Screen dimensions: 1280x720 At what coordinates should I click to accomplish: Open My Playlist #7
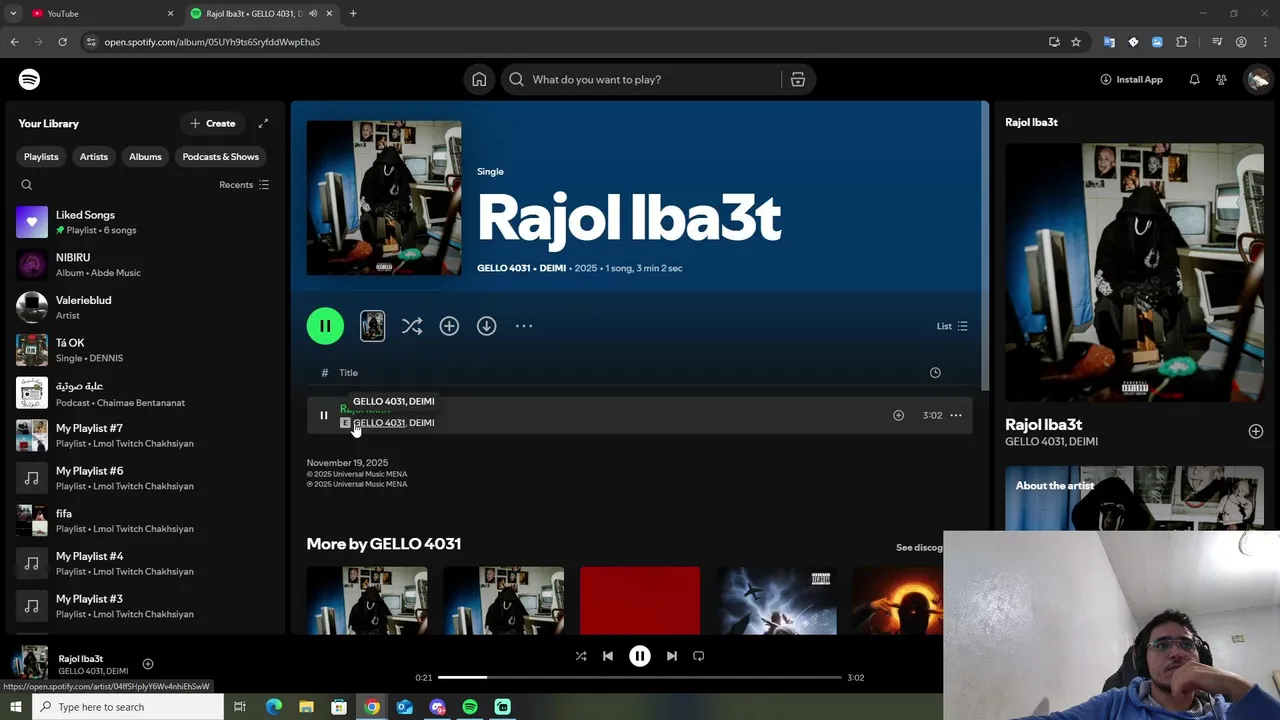(145, 435)
